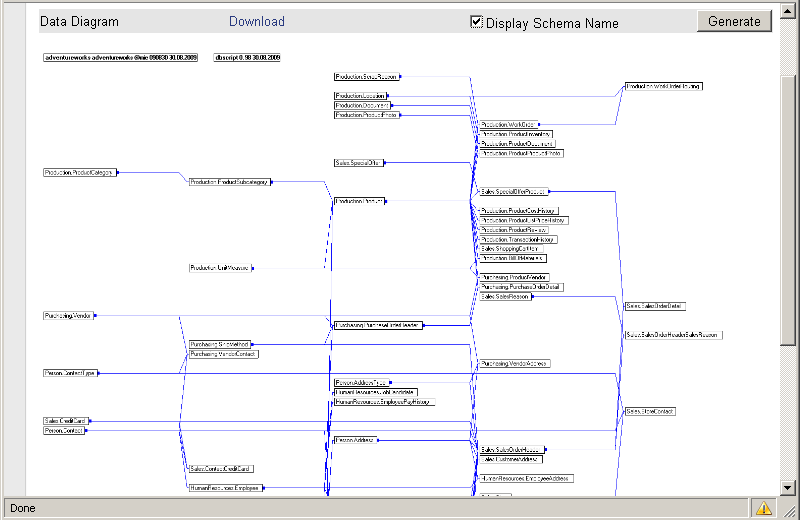
Task: Select the Sales.SalesReason table node
Action: [505, 296]
